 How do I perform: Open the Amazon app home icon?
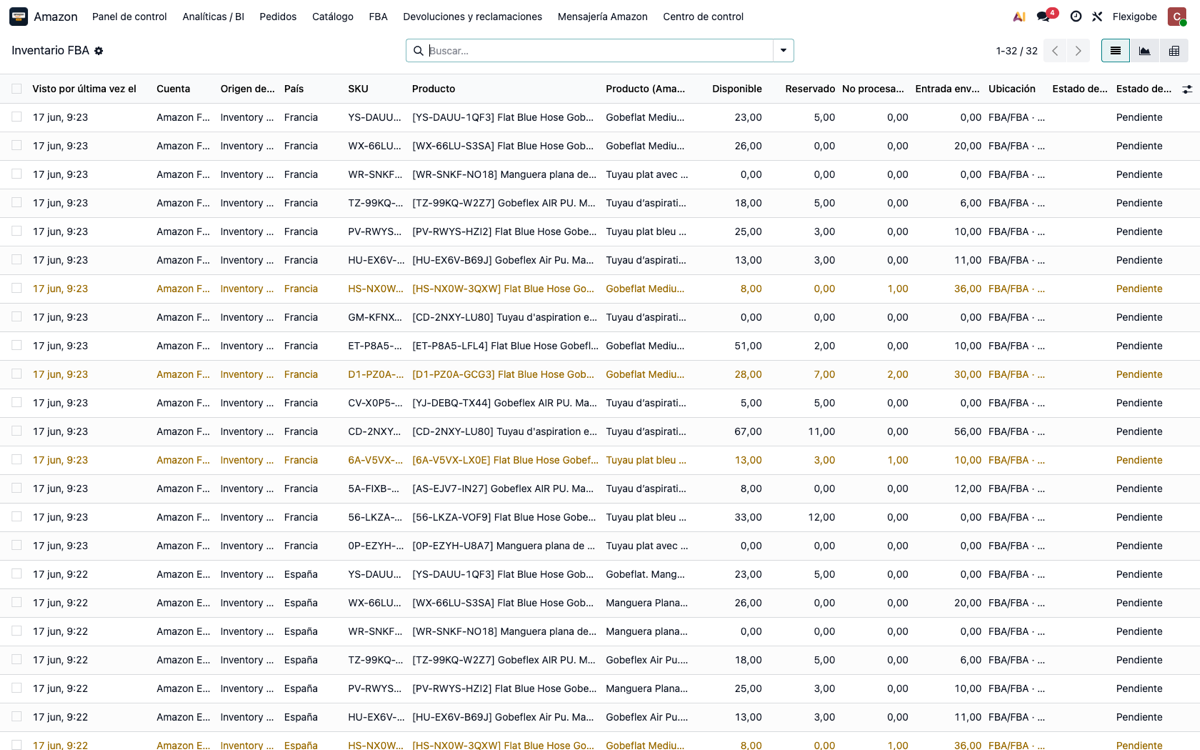[x=18, y=16]
